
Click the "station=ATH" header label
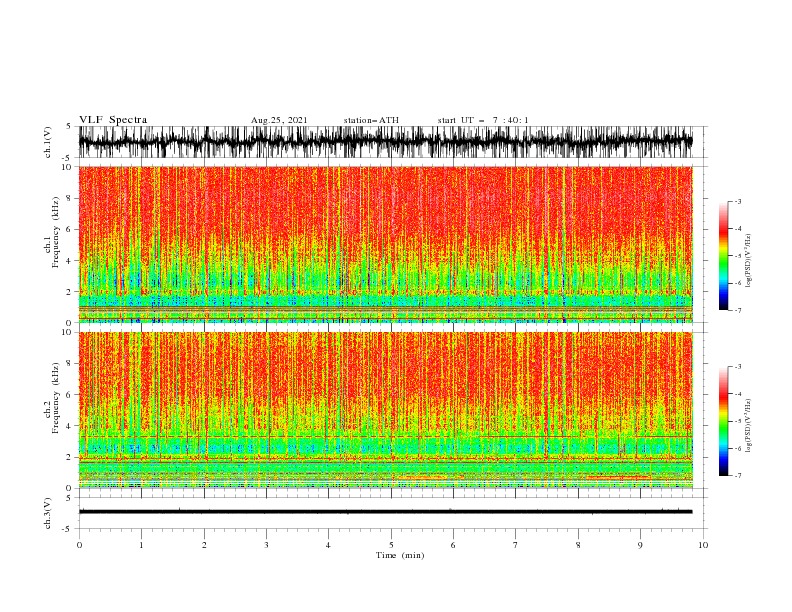[x=371, y=120]
